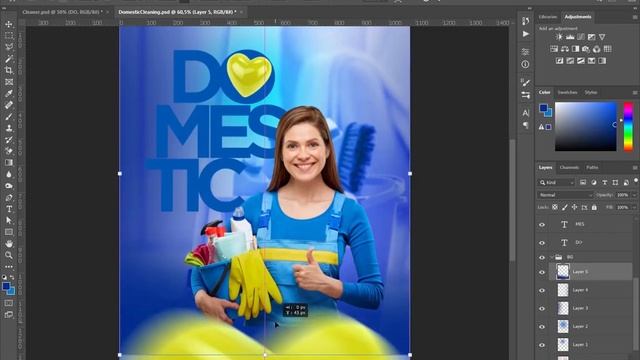Image resolution: width=640 pixels, height=360 pixels.
Task: Add a Curves adjustment
Action: [581, 37]
